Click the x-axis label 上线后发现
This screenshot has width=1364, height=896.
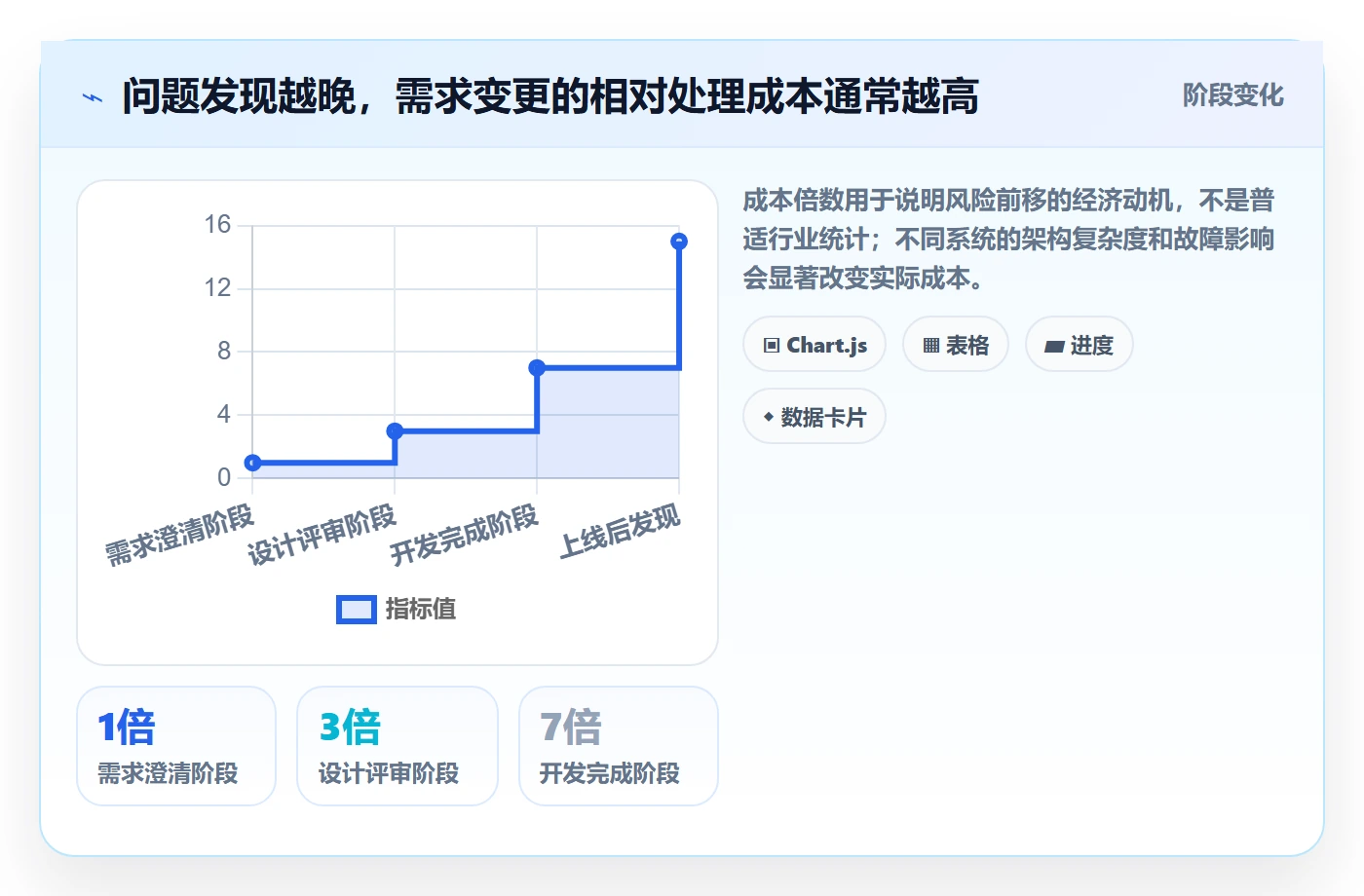620,532
